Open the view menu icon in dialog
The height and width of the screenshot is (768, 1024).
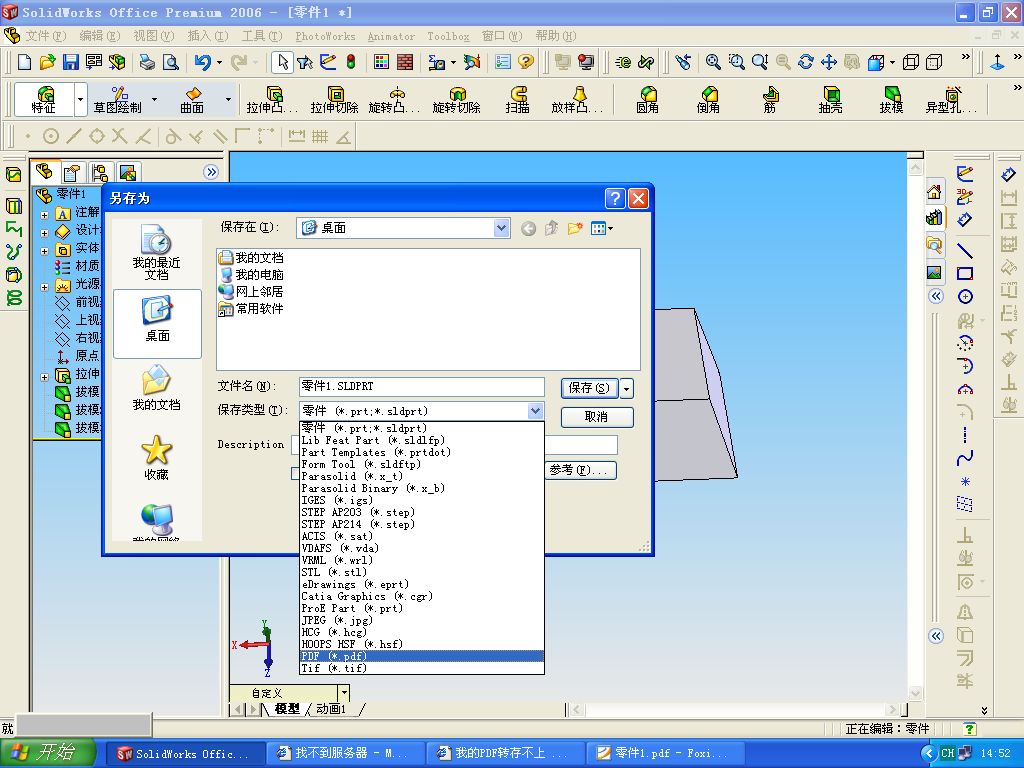pyautogui.click(x=601, y=228)
